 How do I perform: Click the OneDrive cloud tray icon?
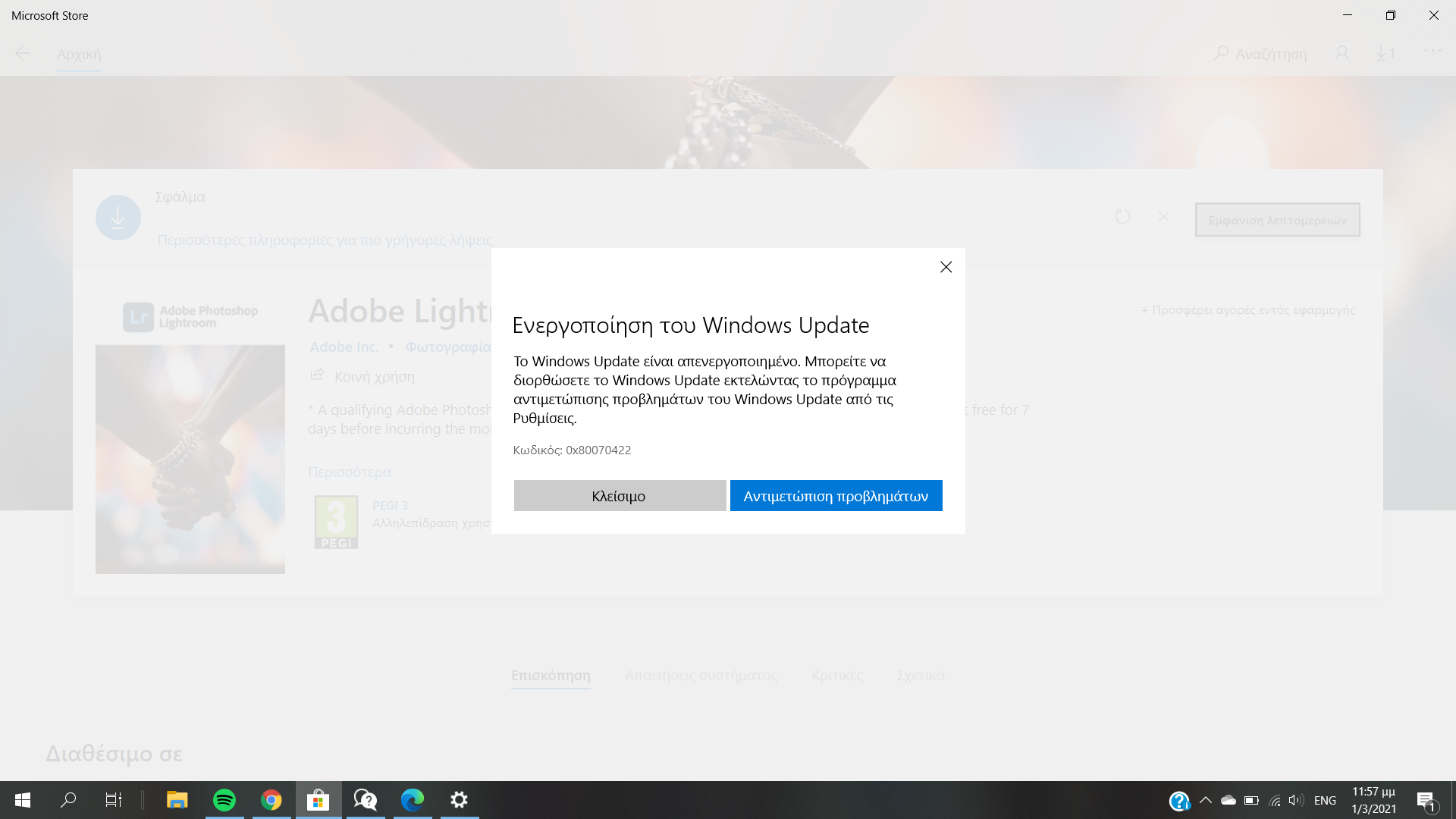pos(1228,800)
